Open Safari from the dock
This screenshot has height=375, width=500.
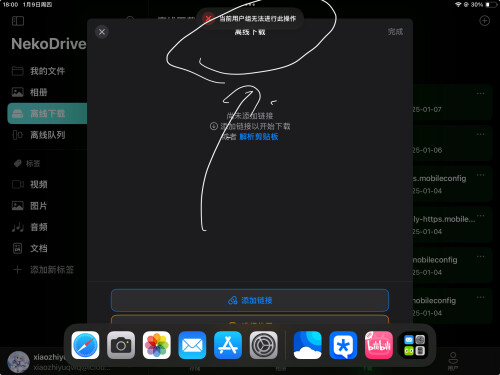[85, 345]
